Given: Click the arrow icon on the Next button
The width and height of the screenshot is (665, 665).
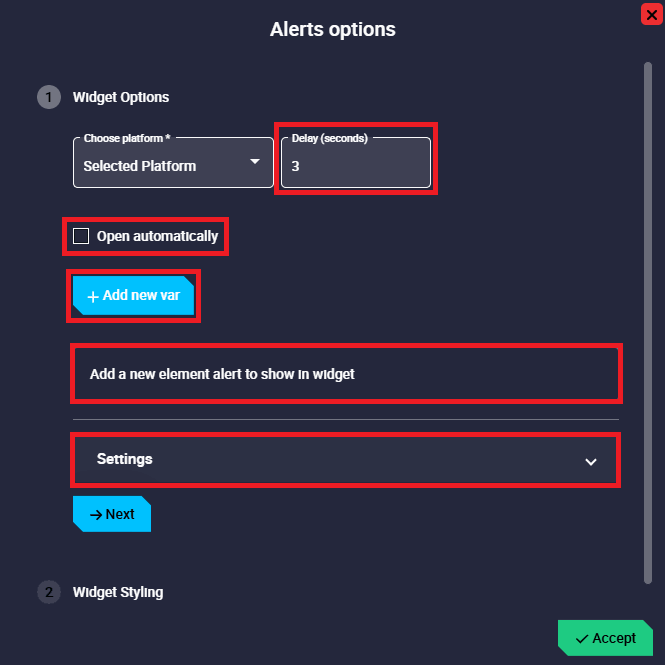Looking at the screenshot, I should 96,514.
